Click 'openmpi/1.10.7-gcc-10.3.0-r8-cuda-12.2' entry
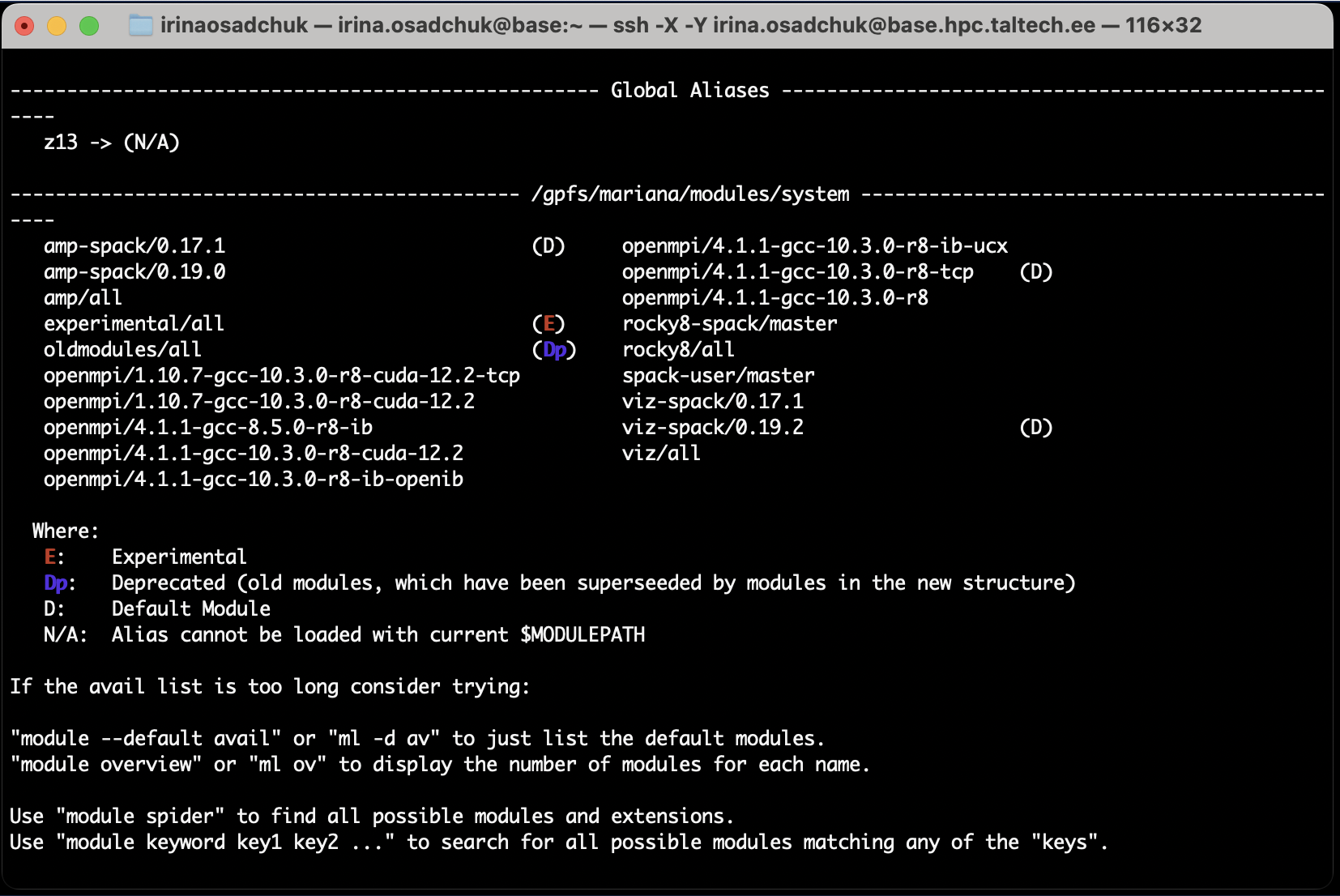1340x896 pixels. tap(259, 402)
